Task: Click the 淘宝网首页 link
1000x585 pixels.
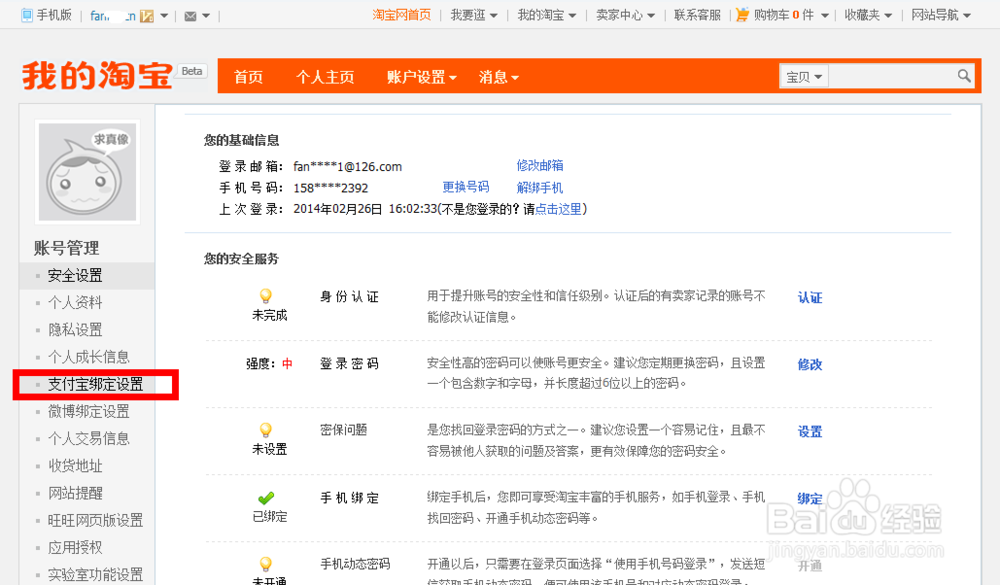Action: [x=402, y=15]
